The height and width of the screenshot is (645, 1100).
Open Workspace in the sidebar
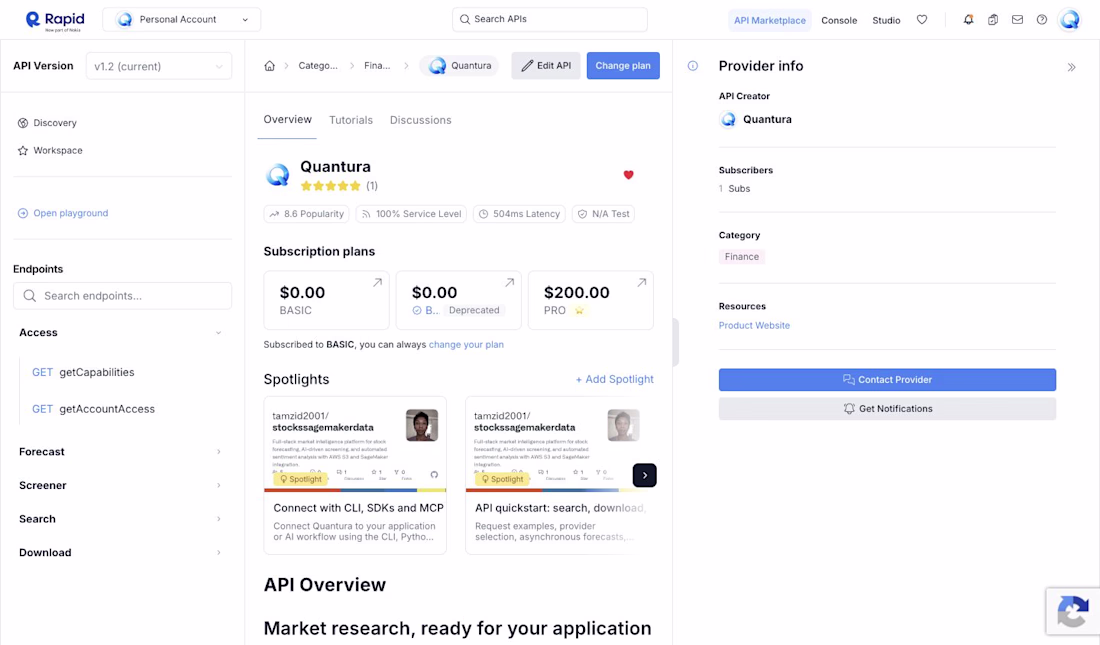click(x=50, y=151)
